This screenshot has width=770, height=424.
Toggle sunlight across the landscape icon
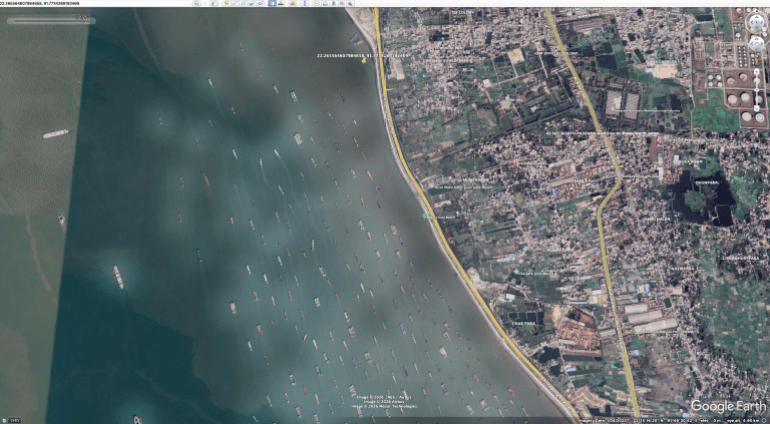281,3
